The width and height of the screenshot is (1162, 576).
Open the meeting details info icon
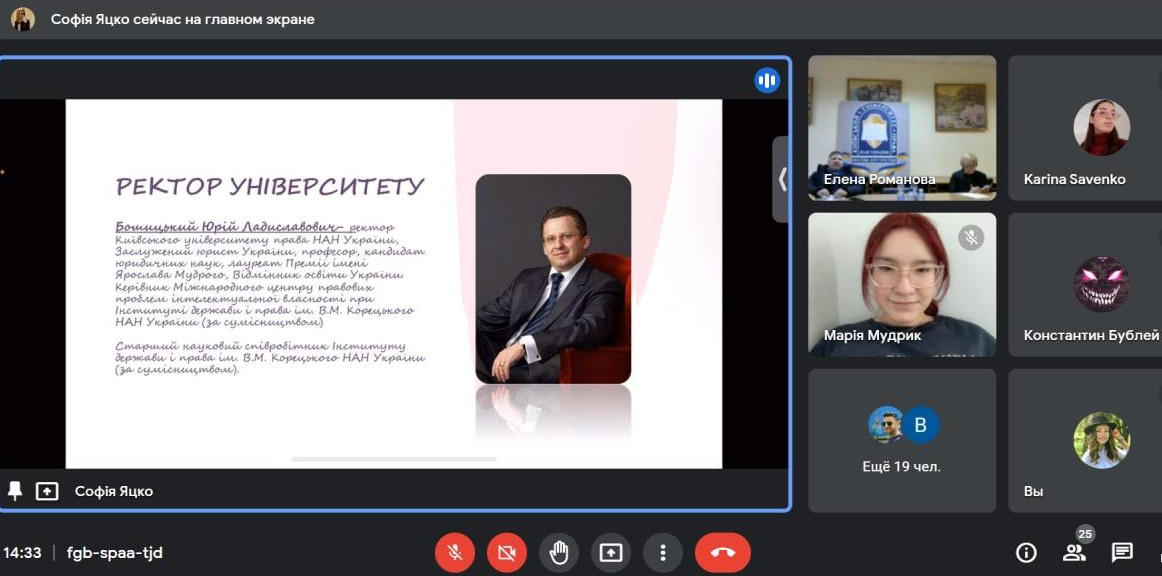pyautogui.click(x=1025, y=552)
